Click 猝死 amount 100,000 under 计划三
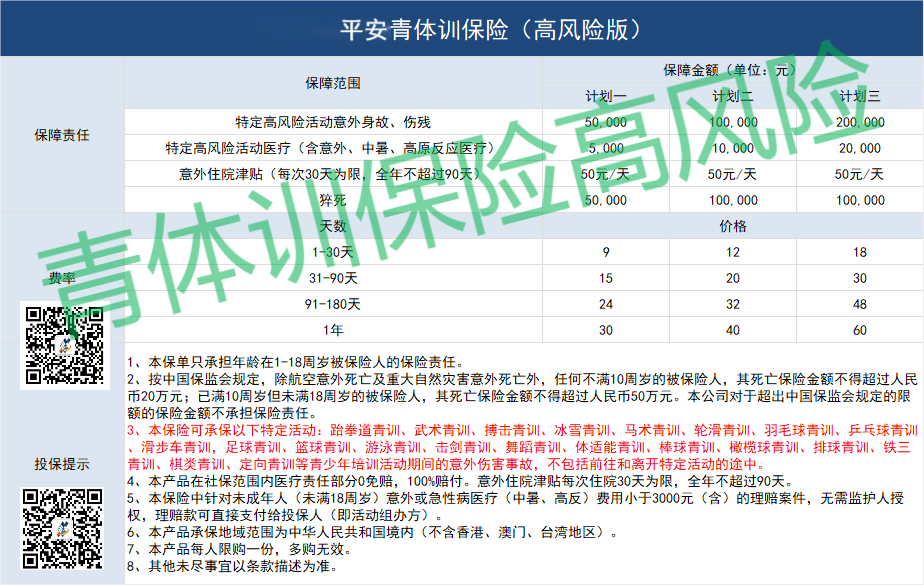This screenshot has height=585, width=924. (x=860, y=200)
